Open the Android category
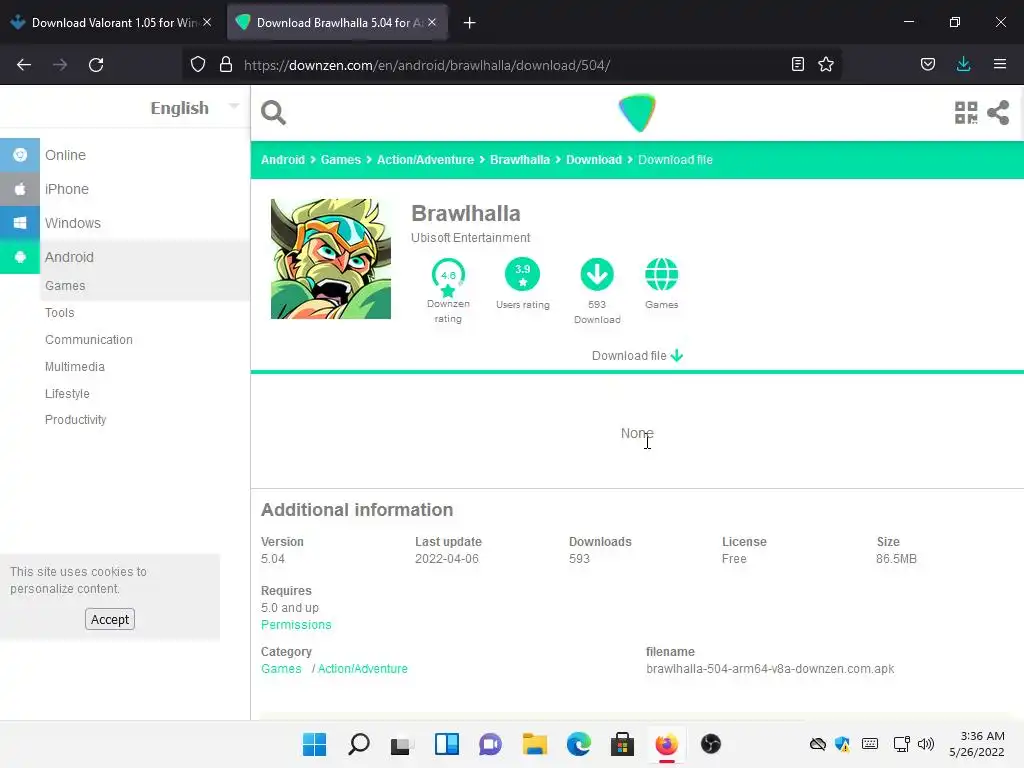This screenshot has width=1024, height=768. (69, 257)
